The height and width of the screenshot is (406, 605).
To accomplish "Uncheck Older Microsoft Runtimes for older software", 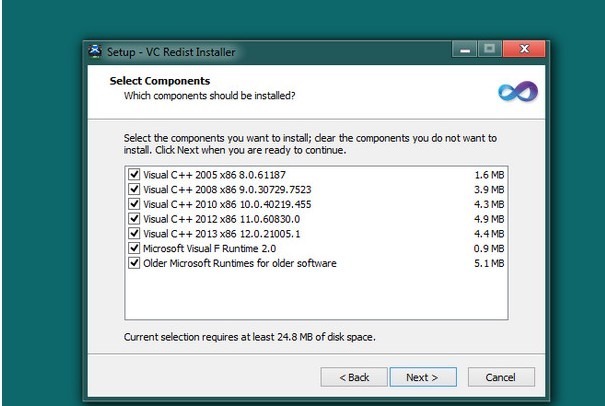I will point(134,263).
